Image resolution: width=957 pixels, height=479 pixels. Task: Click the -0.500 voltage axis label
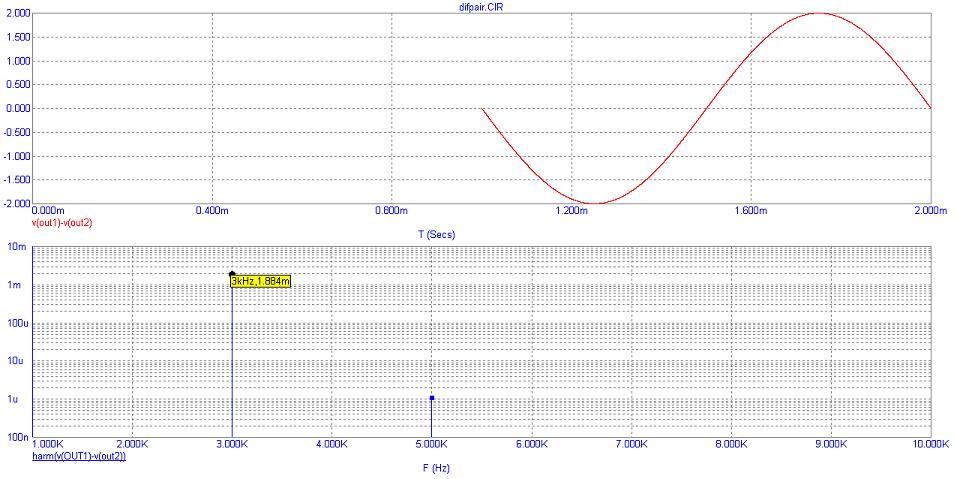16,132
